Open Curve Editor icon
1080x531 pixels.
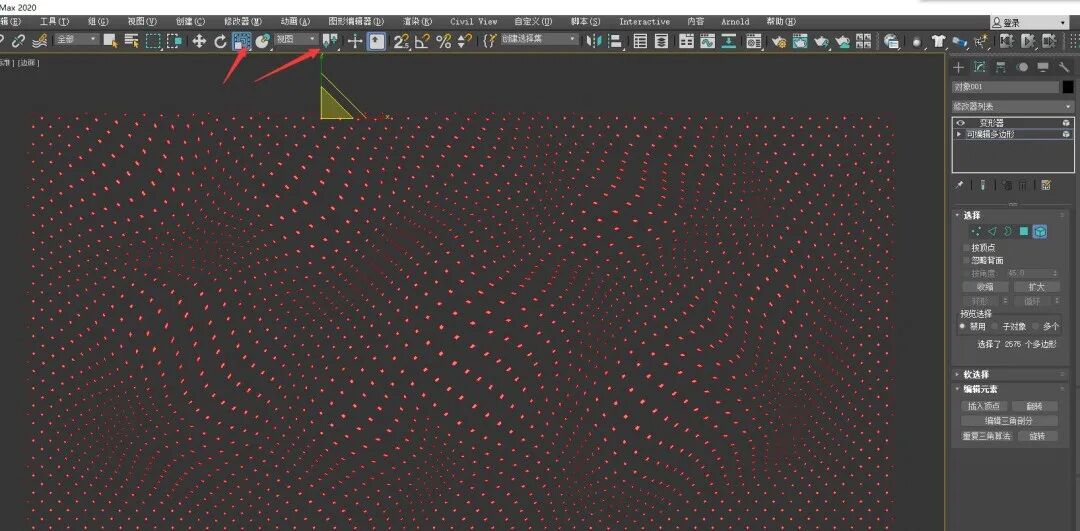click(707, 41)
